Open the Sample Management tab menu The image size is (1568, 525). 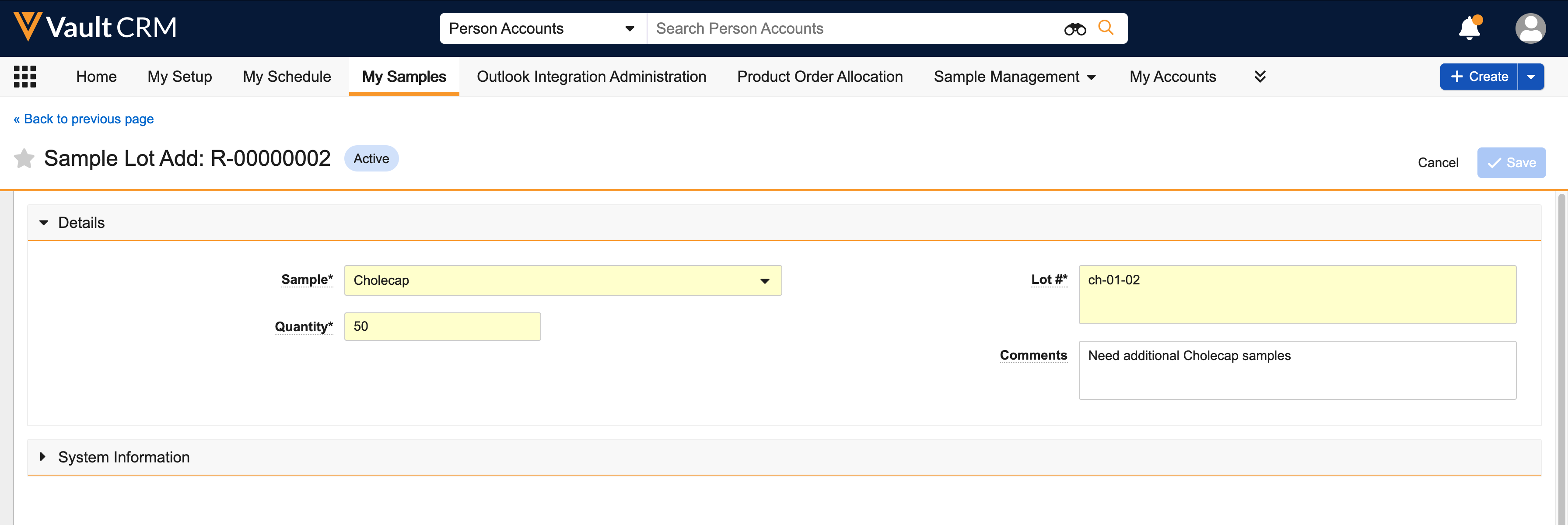tap(1014, 77)
